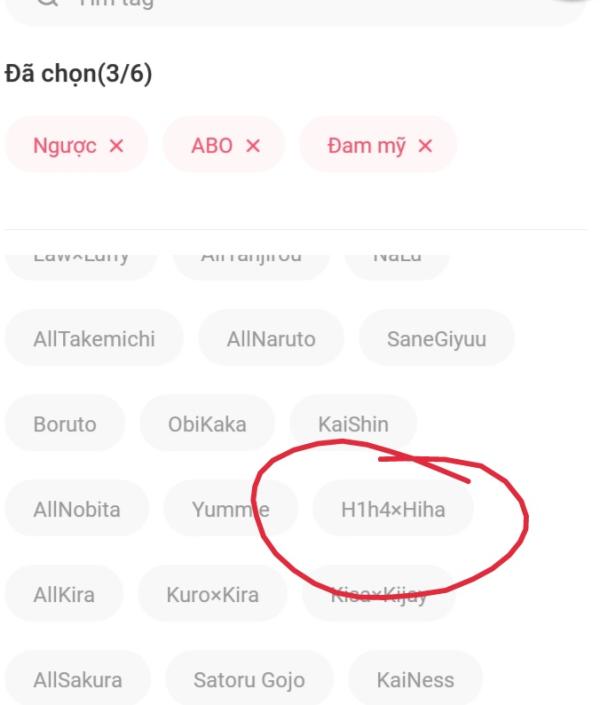Delete the Đam mỹ tag using ×
This screenshot has height=705, width=600.
[425, 144]
